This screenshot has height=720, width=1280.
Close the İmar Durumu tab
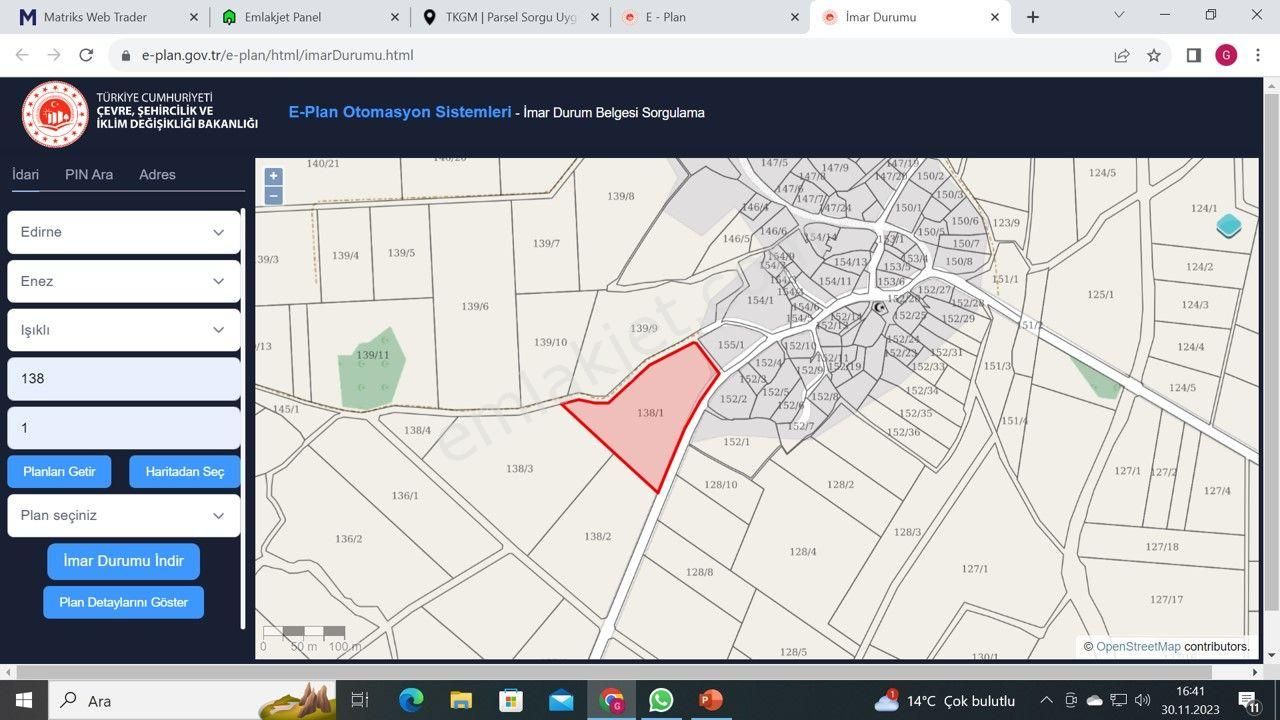coord(995,17)
